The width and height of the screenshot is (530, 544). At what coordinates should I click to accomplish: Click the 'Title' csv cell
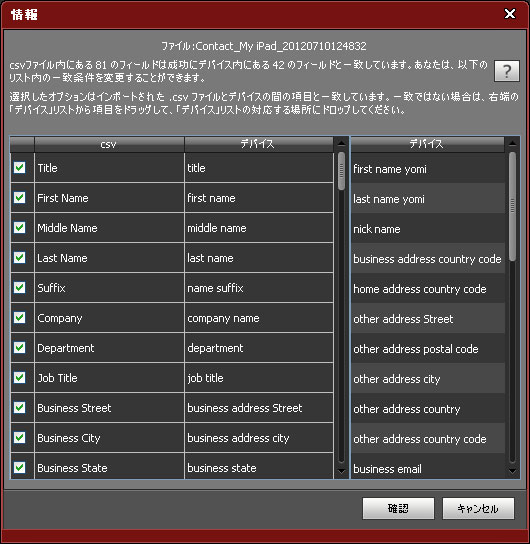pyautogui.click(x=109, y=168)
